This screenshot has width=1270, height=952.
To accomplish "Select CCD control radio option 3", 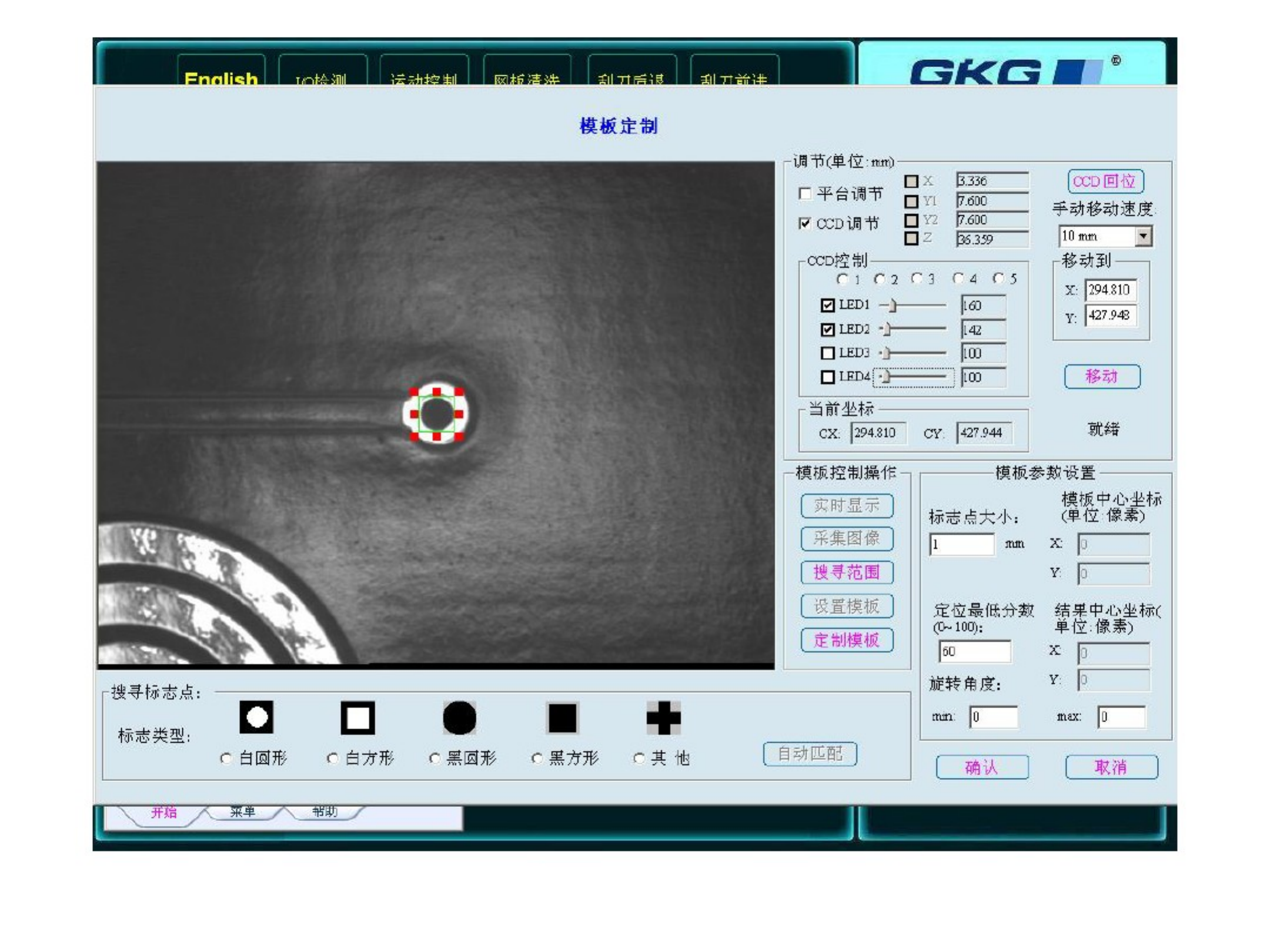I will tap(917, 278).
